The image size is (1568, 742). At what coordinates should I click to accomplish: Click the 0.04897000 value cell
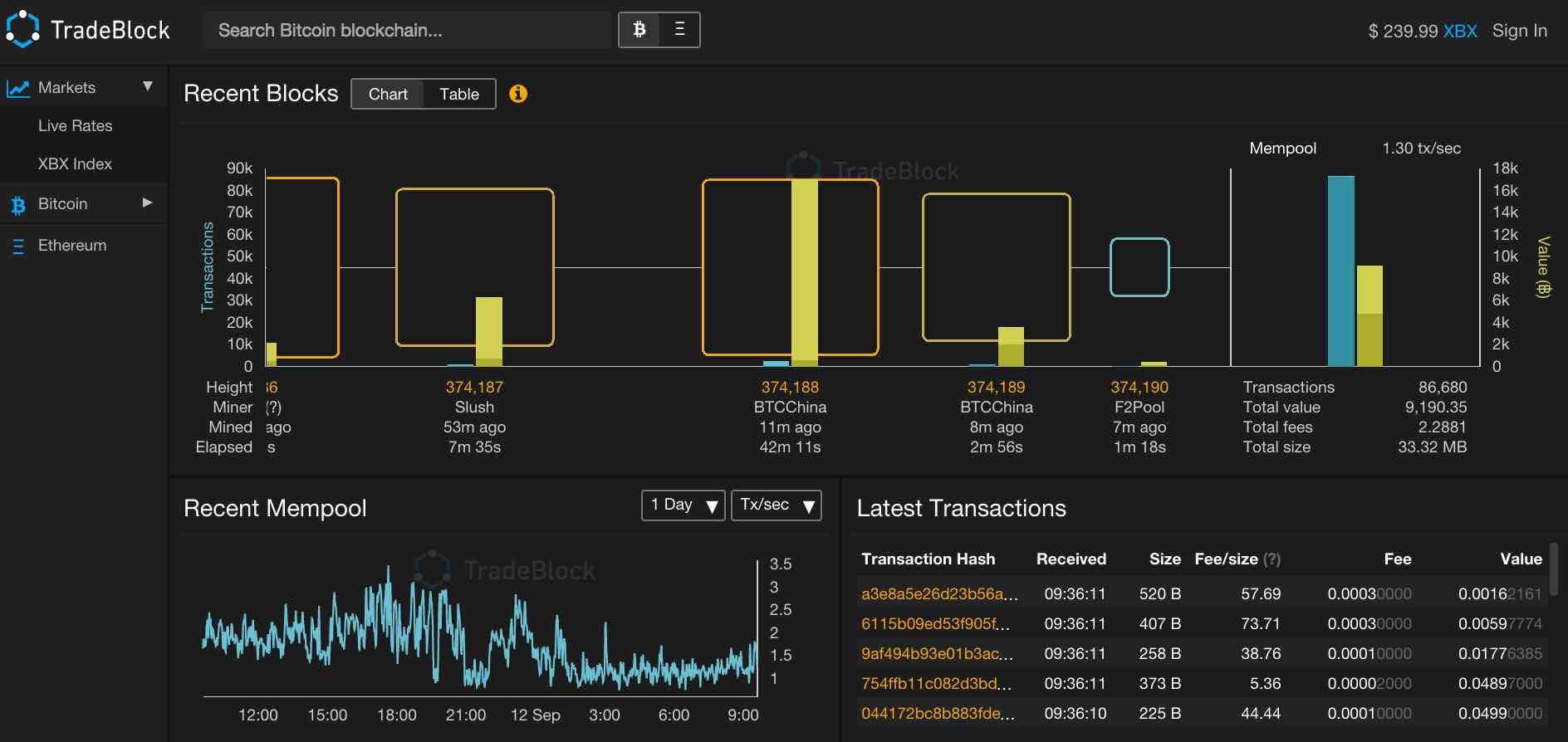1500,684
